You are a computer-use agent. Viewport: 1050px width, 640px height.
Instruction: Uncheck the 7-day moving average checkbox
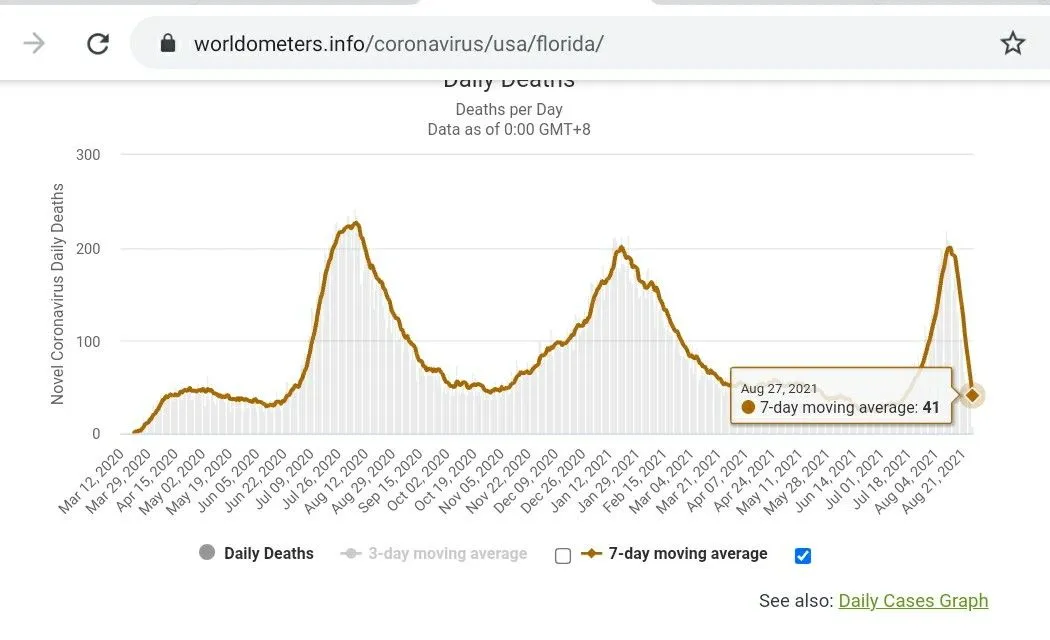[802, 556]
